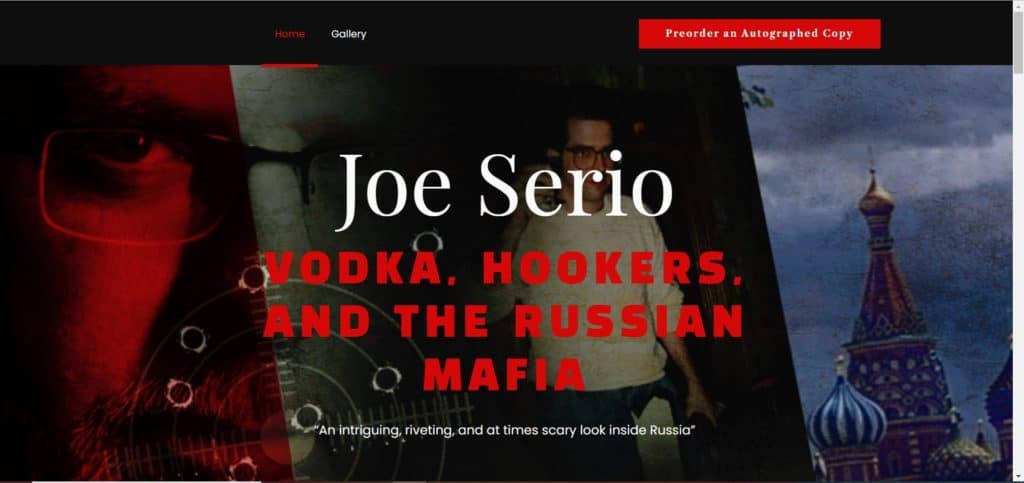The height and width of the screenshot is (483, 1024).
Task: Click the "An intriguing, riveting" quote
Action: click(504, 431)
